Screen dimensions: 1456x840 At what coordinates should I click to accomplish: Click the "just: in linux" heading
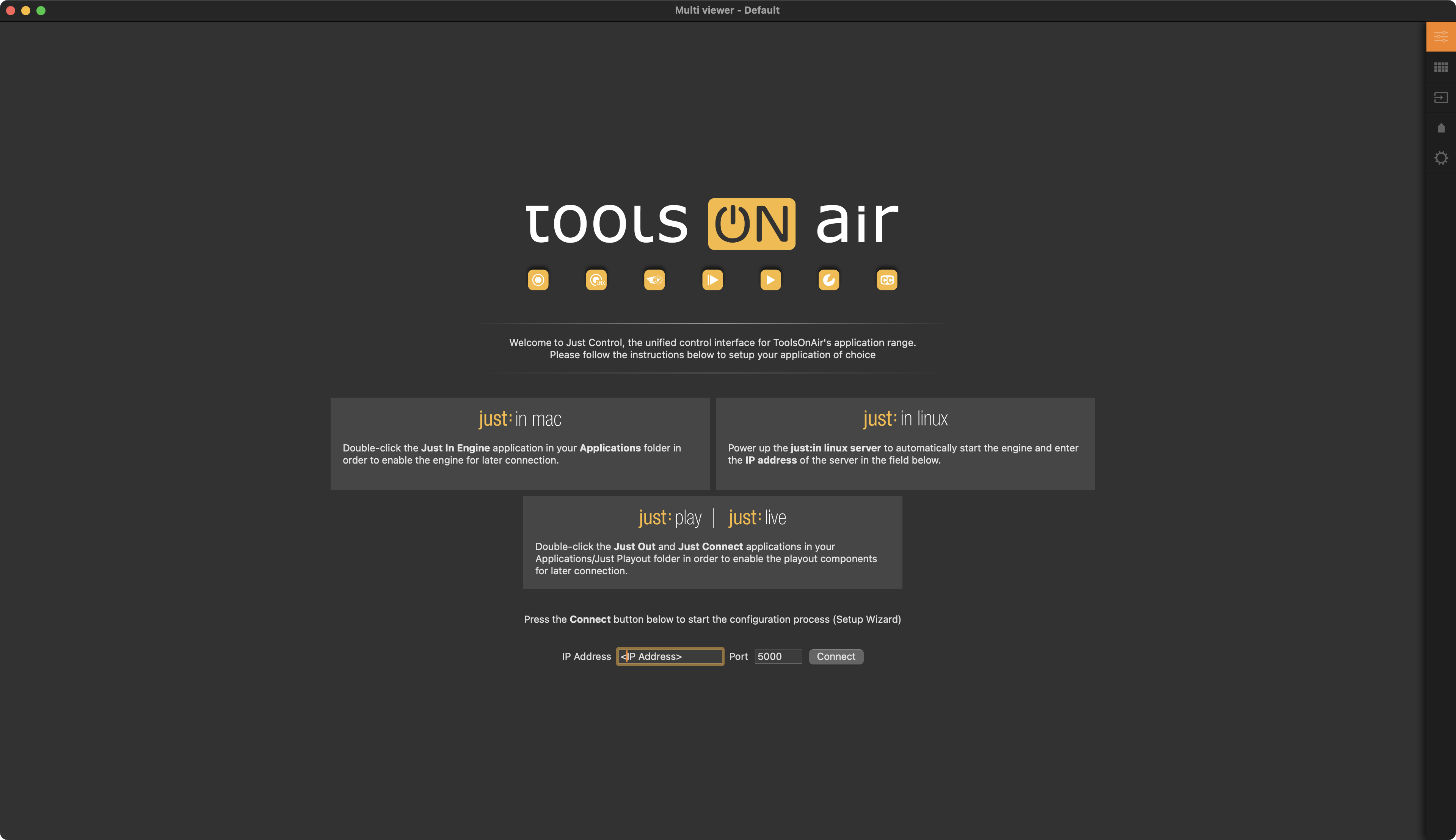point(905,419)
